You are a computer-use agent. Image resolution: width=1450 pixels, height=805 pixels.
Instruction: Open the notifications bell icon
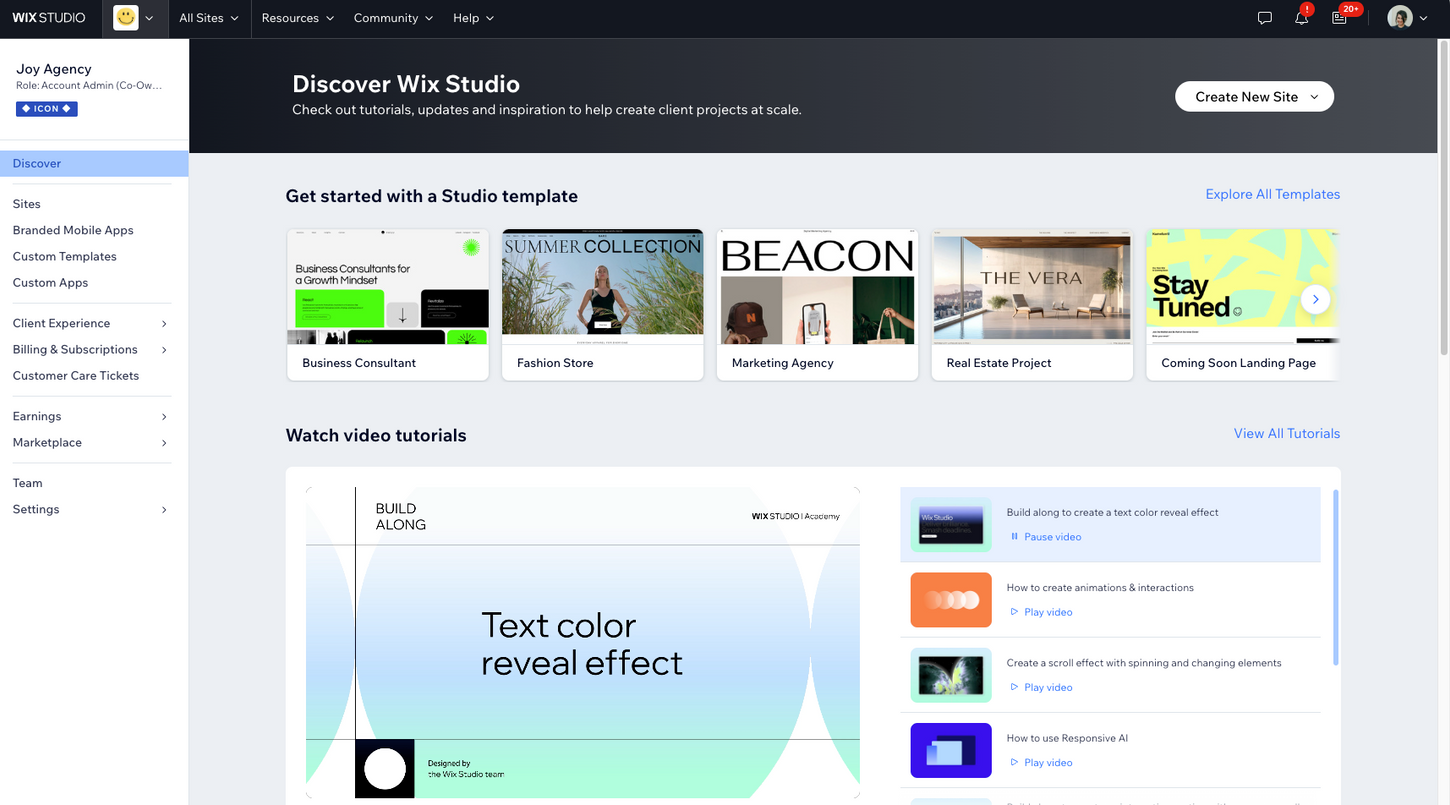(x=1302, y=18)
